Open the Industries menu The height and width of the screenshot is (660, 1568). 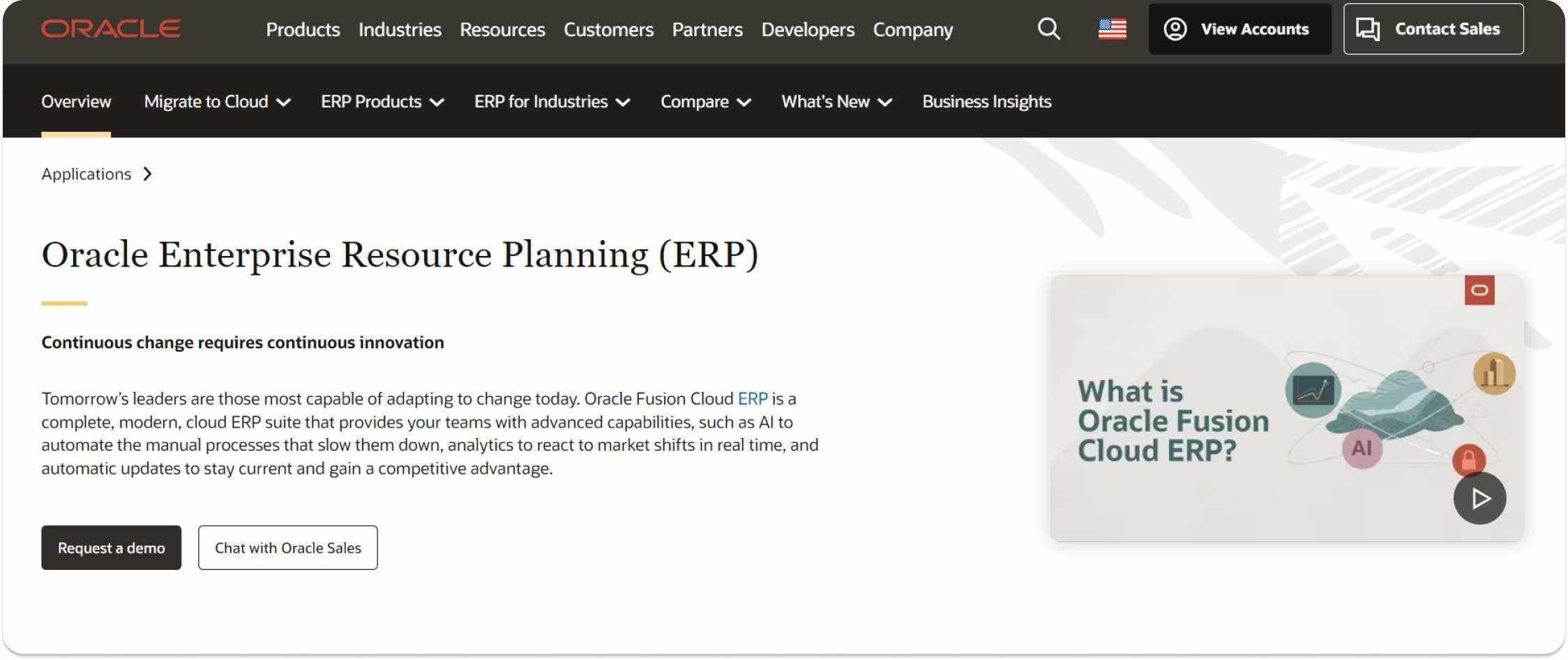pyautogui.click(x=400, y=29)
